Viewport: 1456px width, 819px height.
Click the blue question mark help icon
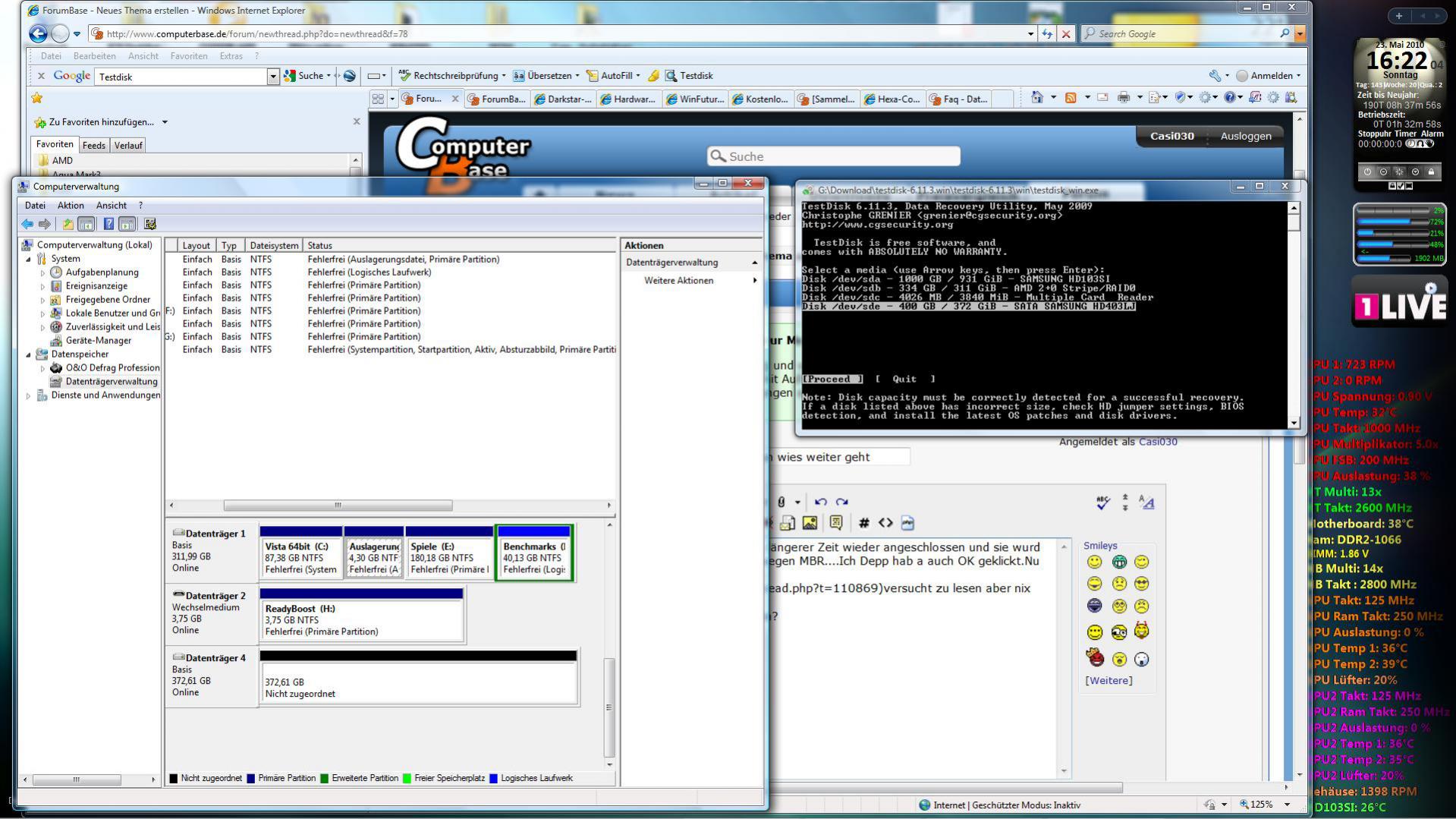[108, 224]
